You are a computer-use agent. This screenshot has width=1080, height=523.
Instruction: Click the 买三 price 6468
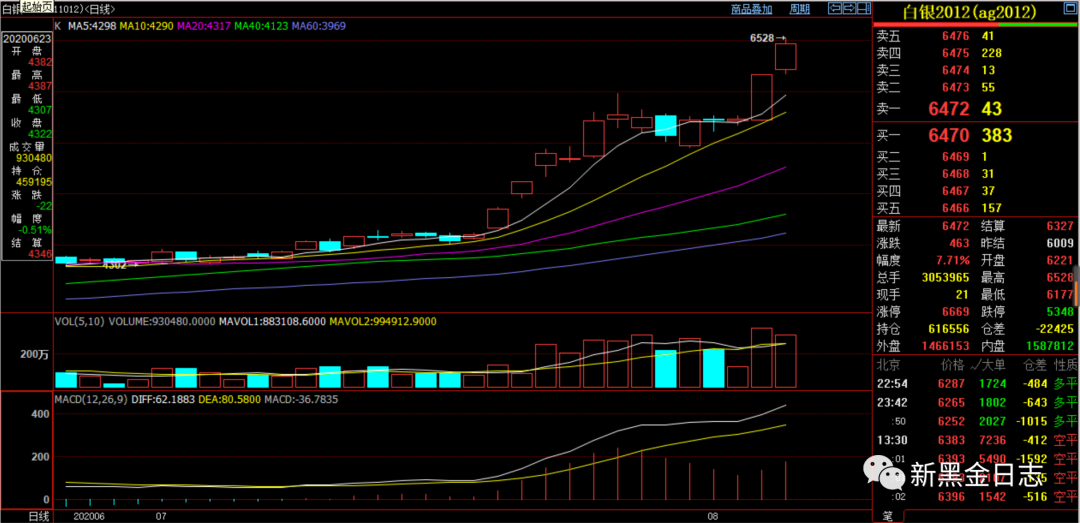(957, 174)
